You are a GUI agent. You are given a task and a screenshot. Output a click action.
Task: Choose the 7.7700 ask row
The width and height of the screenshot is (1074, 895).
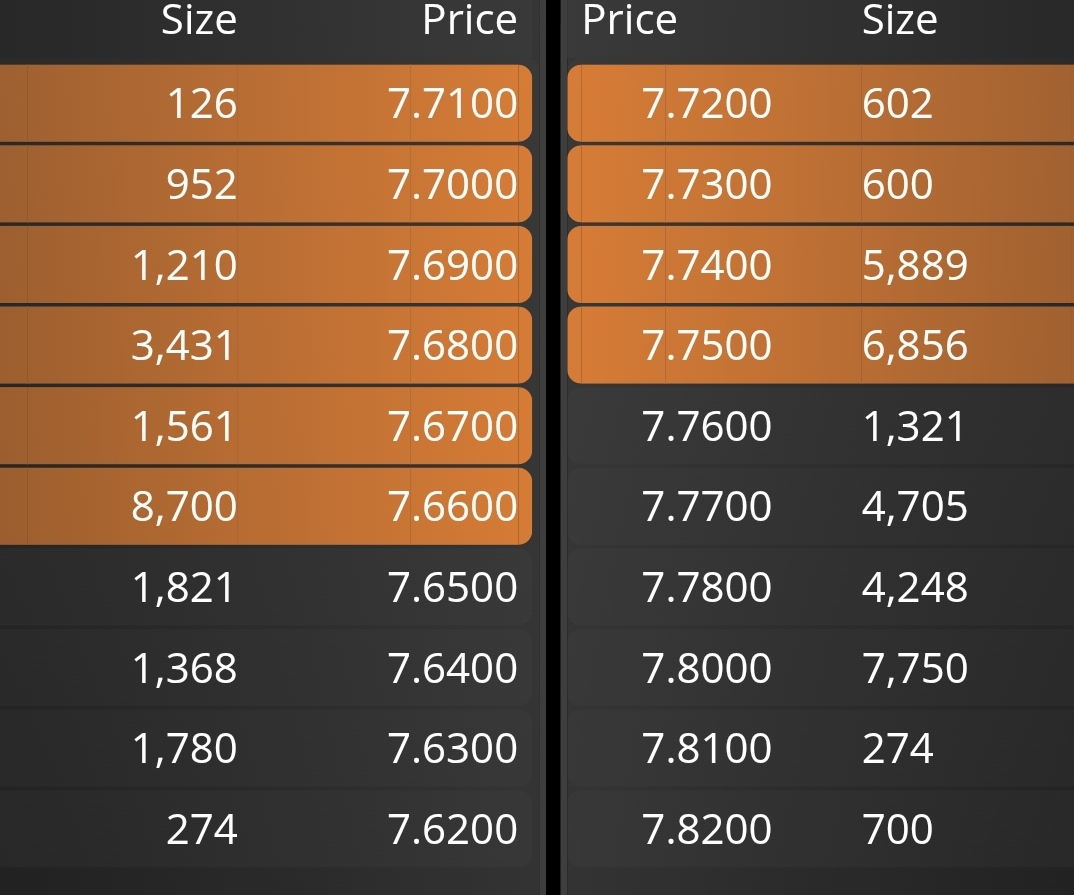point(821,507)
